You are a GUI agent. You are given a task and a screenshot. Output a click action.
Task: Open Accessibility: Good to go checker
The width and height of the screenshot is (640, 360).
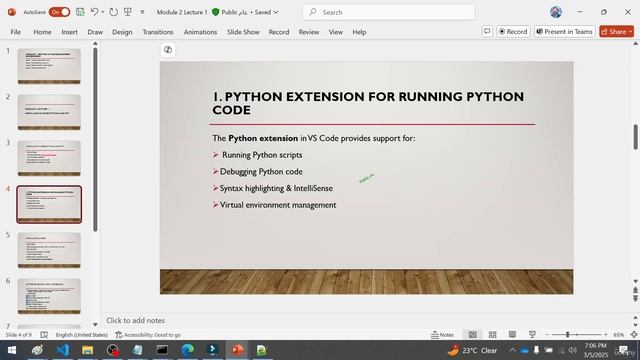pos(148,335)
